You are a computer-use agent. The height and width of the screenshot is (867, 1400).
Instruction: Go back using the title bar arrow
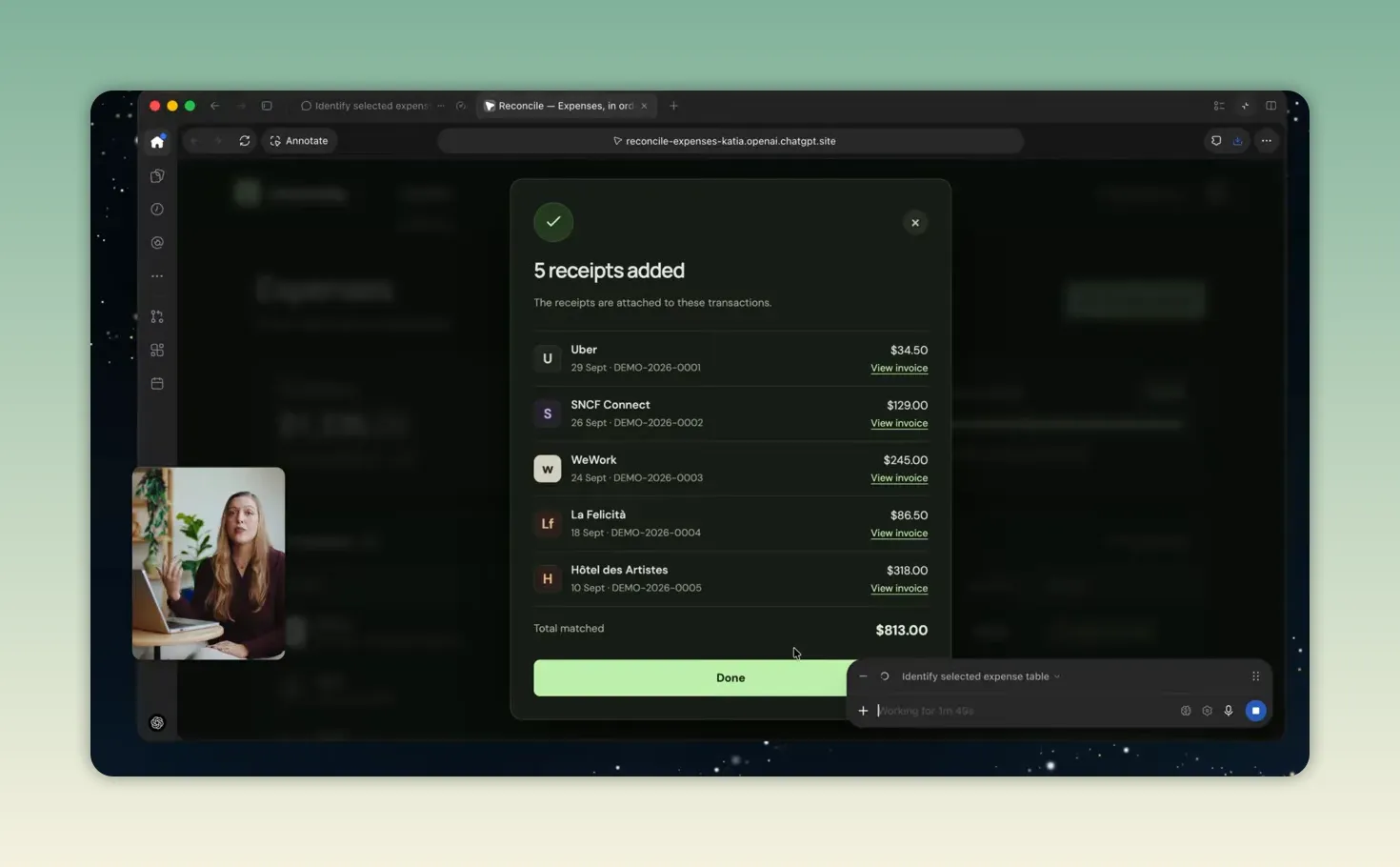coord(214,106)
